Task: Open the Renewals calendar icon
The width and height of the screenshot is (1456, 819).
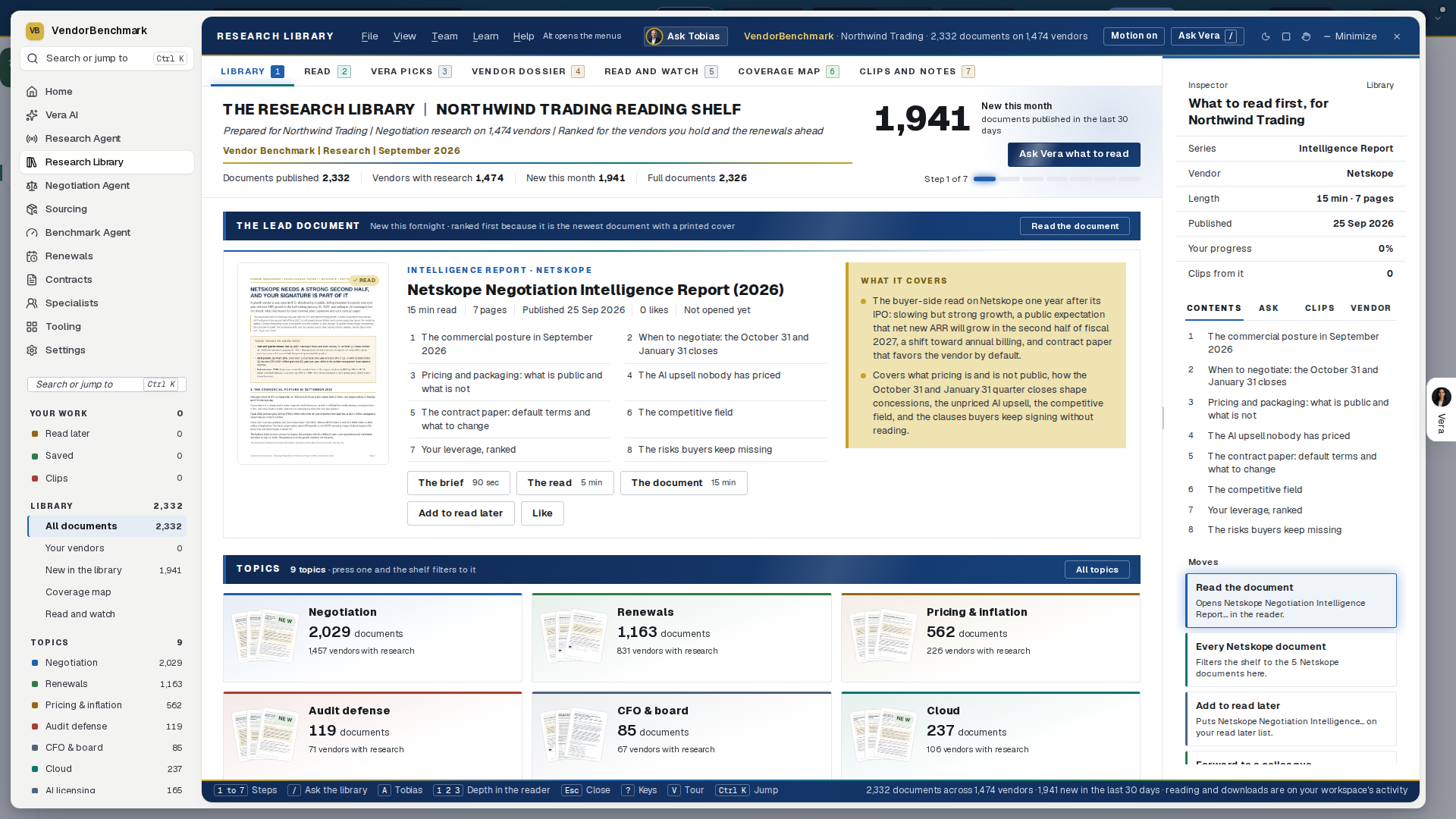Action: click(x=32, y=256)
